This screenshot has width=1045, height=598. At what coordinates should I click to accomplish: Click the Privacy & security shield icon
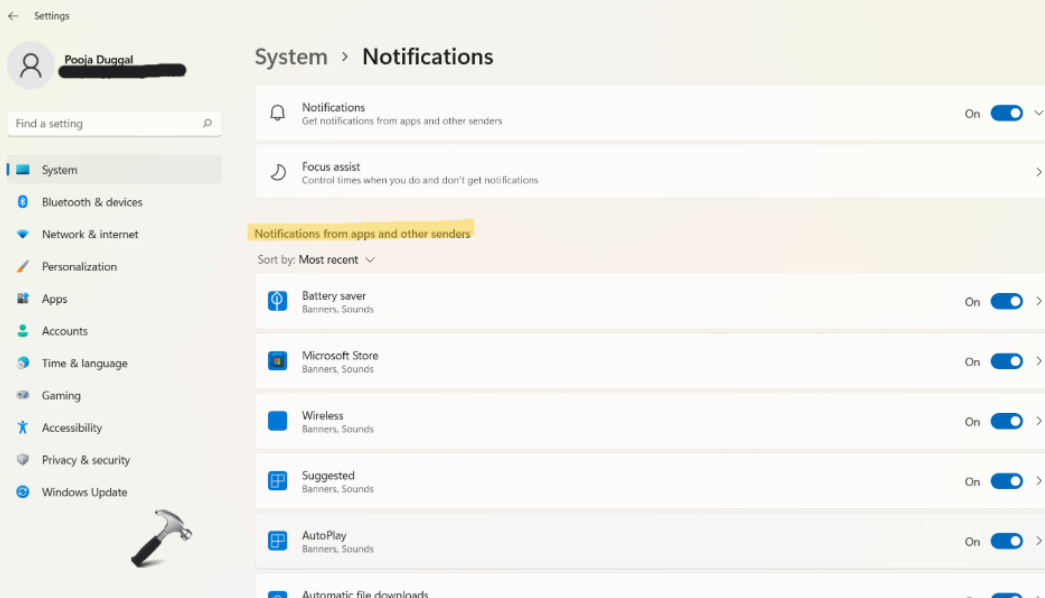(22, 460)
